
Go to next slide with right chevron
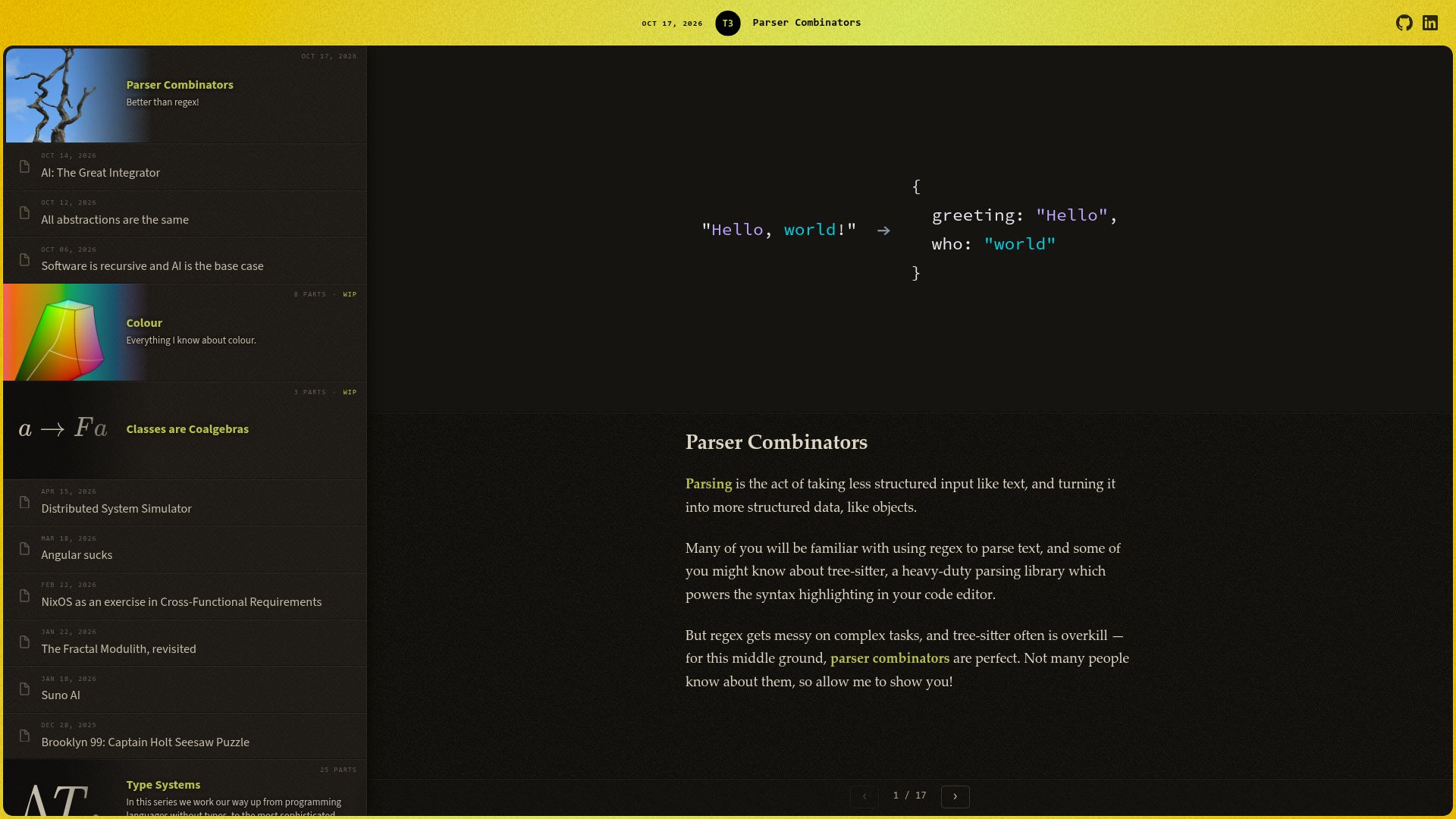pyautogui.click(x=955, y=796)
